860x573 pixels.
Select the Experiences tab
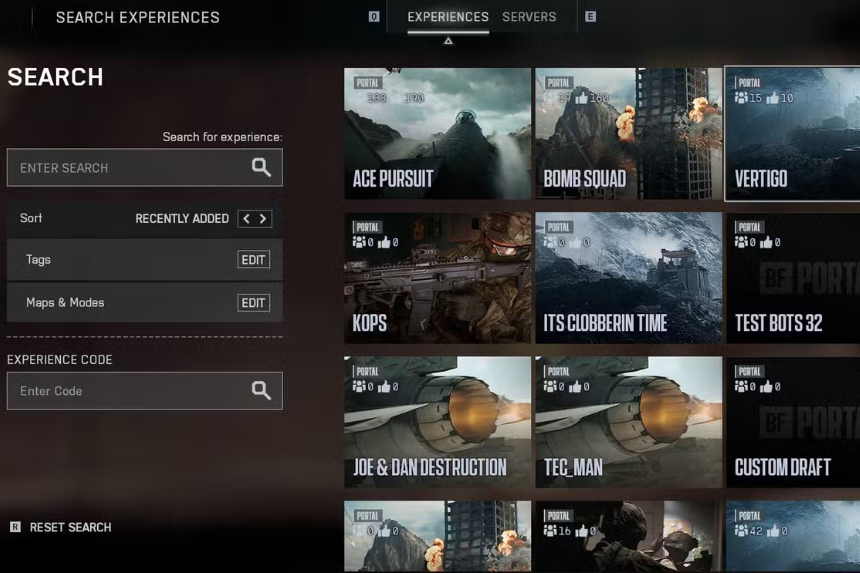tap(448, 17)
